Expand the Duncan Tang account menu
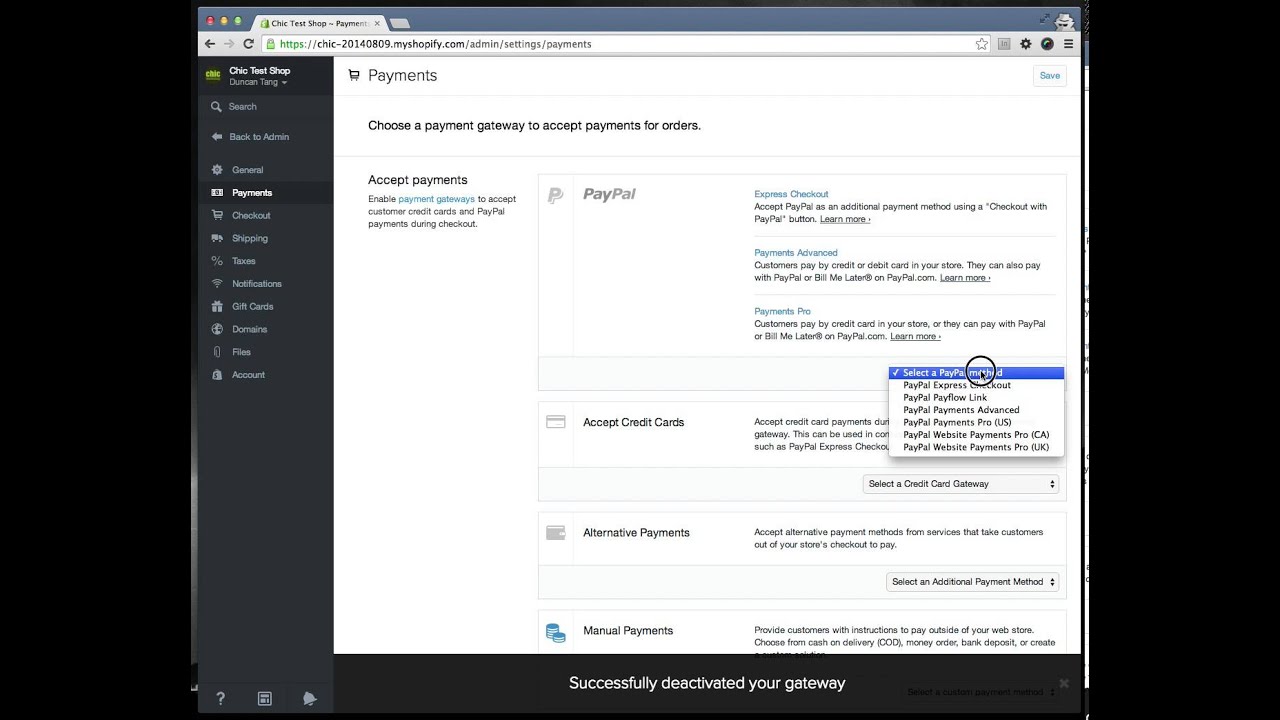The height and width of the screenshot is (720, 1280). tap(258, 82)
